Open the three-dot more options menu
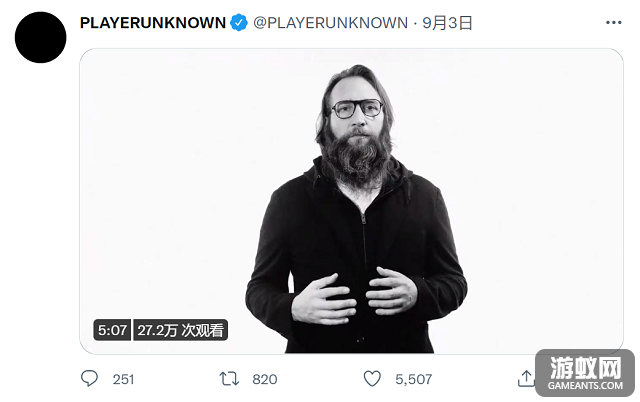Viewport: 640px width, 402px height. tap(613, 22)
